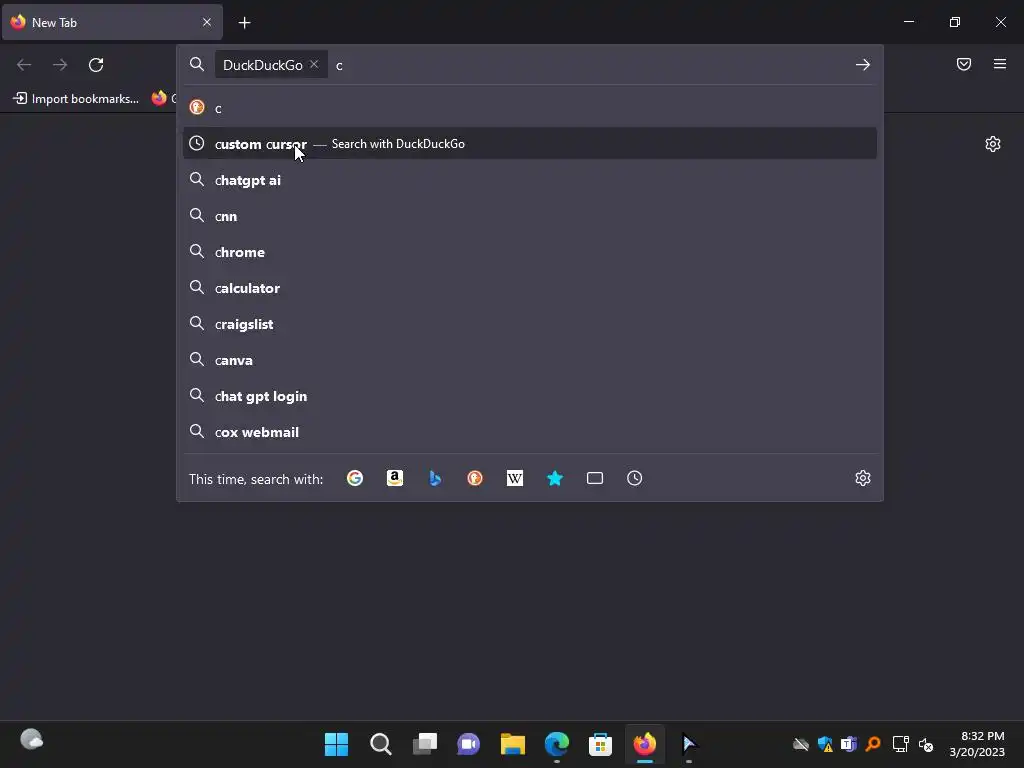Open new tab personalize gear icon
Screen dimensions: 1024x768
(x=993, y=144)
